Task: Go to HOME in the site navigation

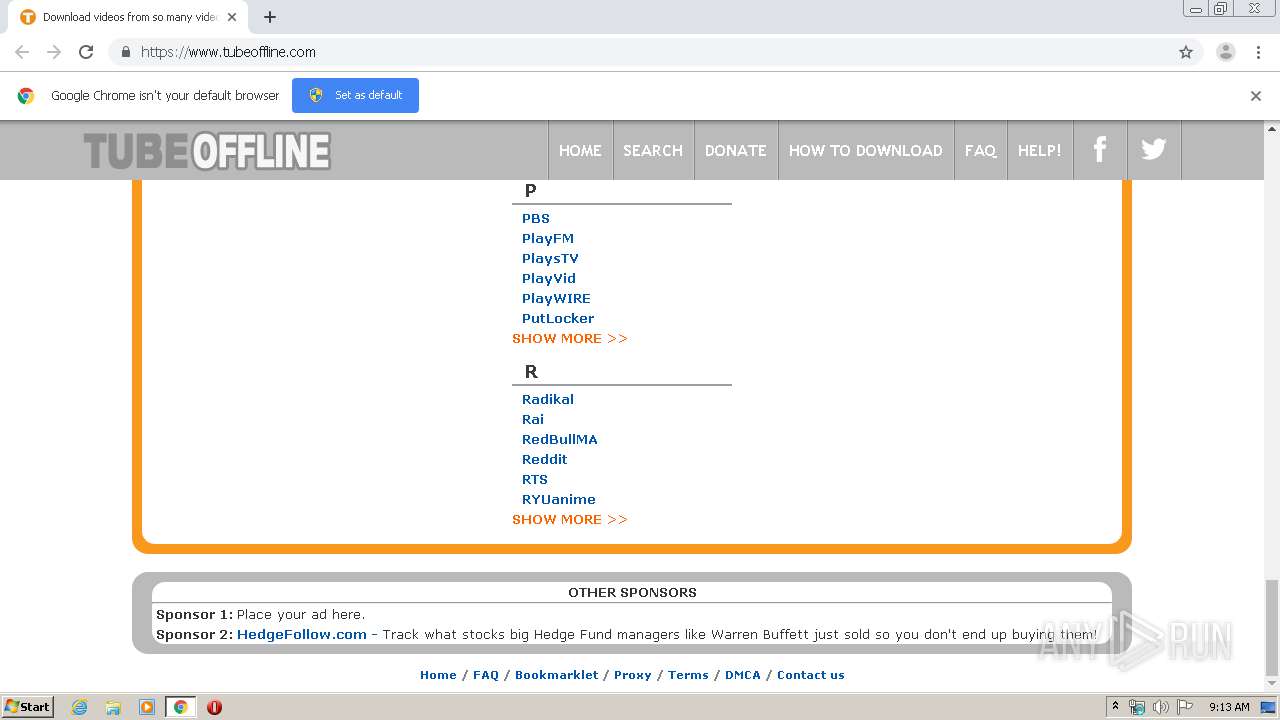Action: (x=580, y=150)
